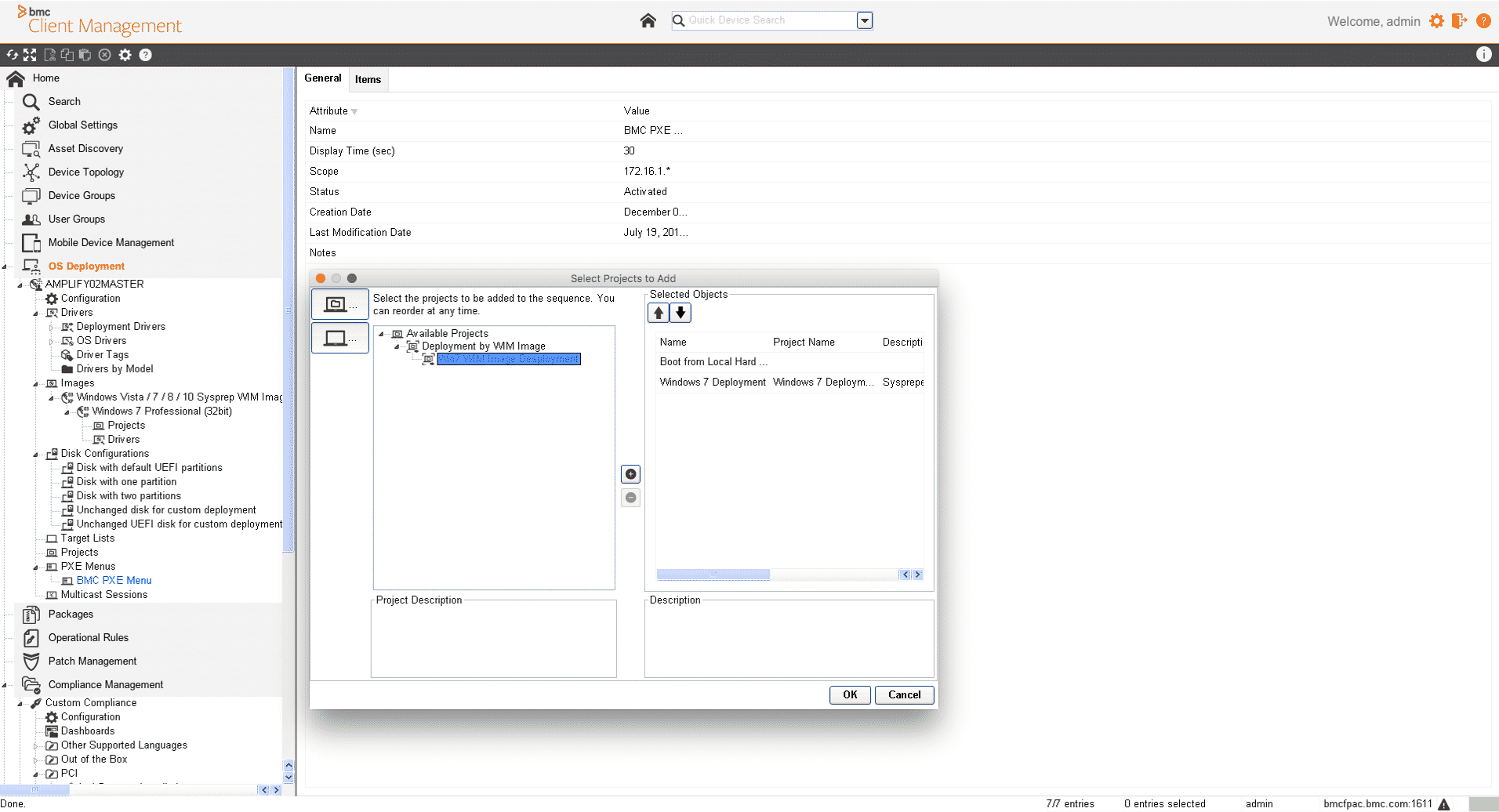Select the Windows 7 Deployment row
Screen dimensions: 1499x812
click(x=789, y=382)
